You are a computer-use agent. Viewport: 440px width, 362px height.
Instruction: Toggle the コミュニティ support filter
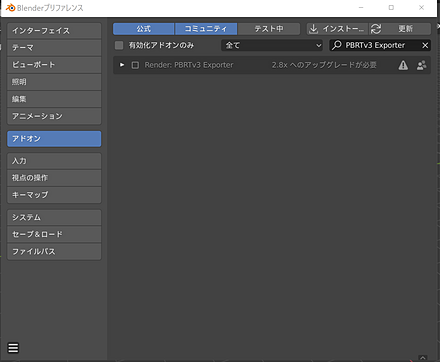pyautogui.click(x=206, y=29)
